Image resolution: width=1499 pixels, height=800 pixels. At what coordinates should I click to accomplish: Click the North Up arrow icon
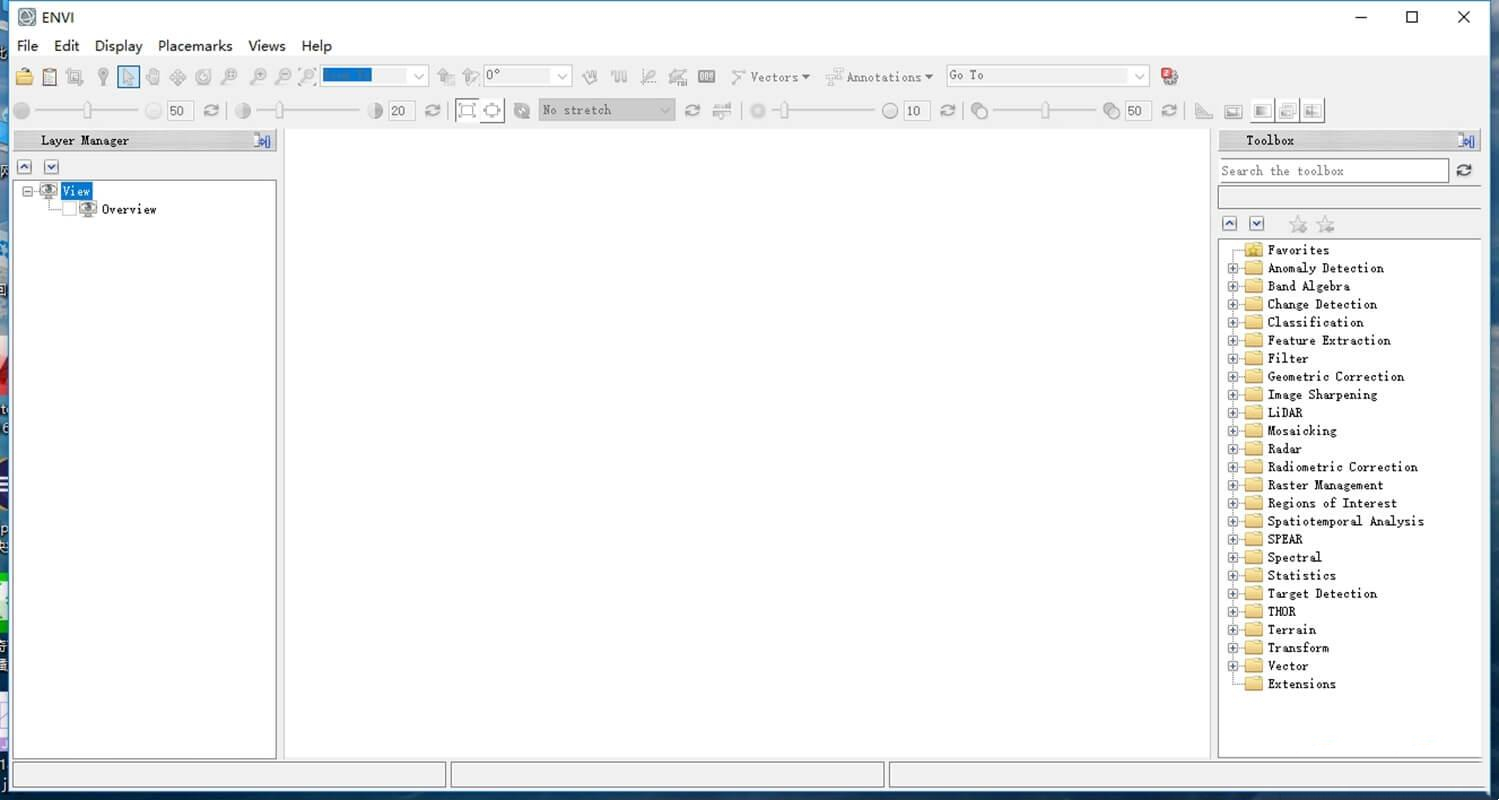pyautogui.click(x=446, y=76)
